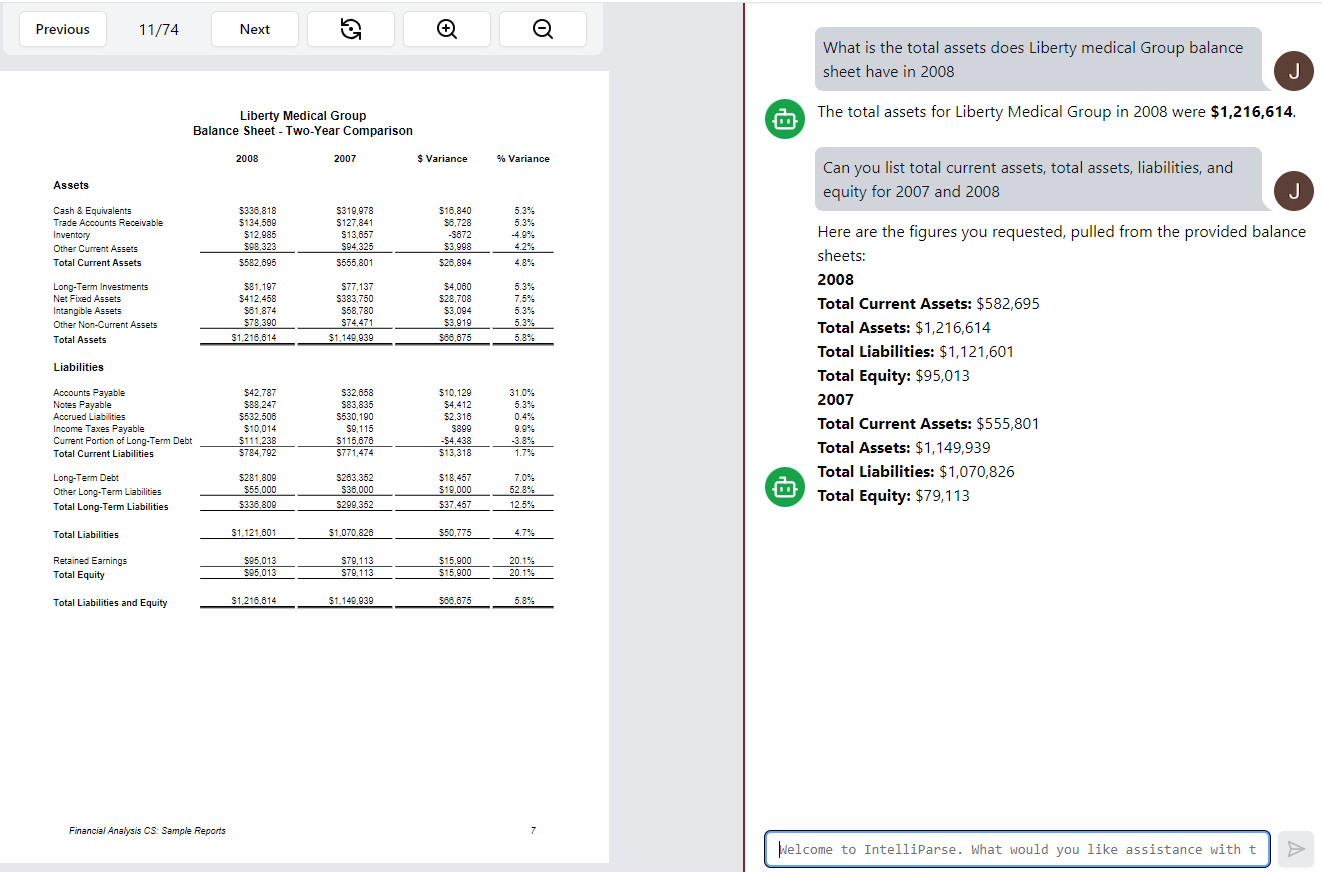Click the Total Assets label in the document
1322x872 pixels.
pos(79,340)
